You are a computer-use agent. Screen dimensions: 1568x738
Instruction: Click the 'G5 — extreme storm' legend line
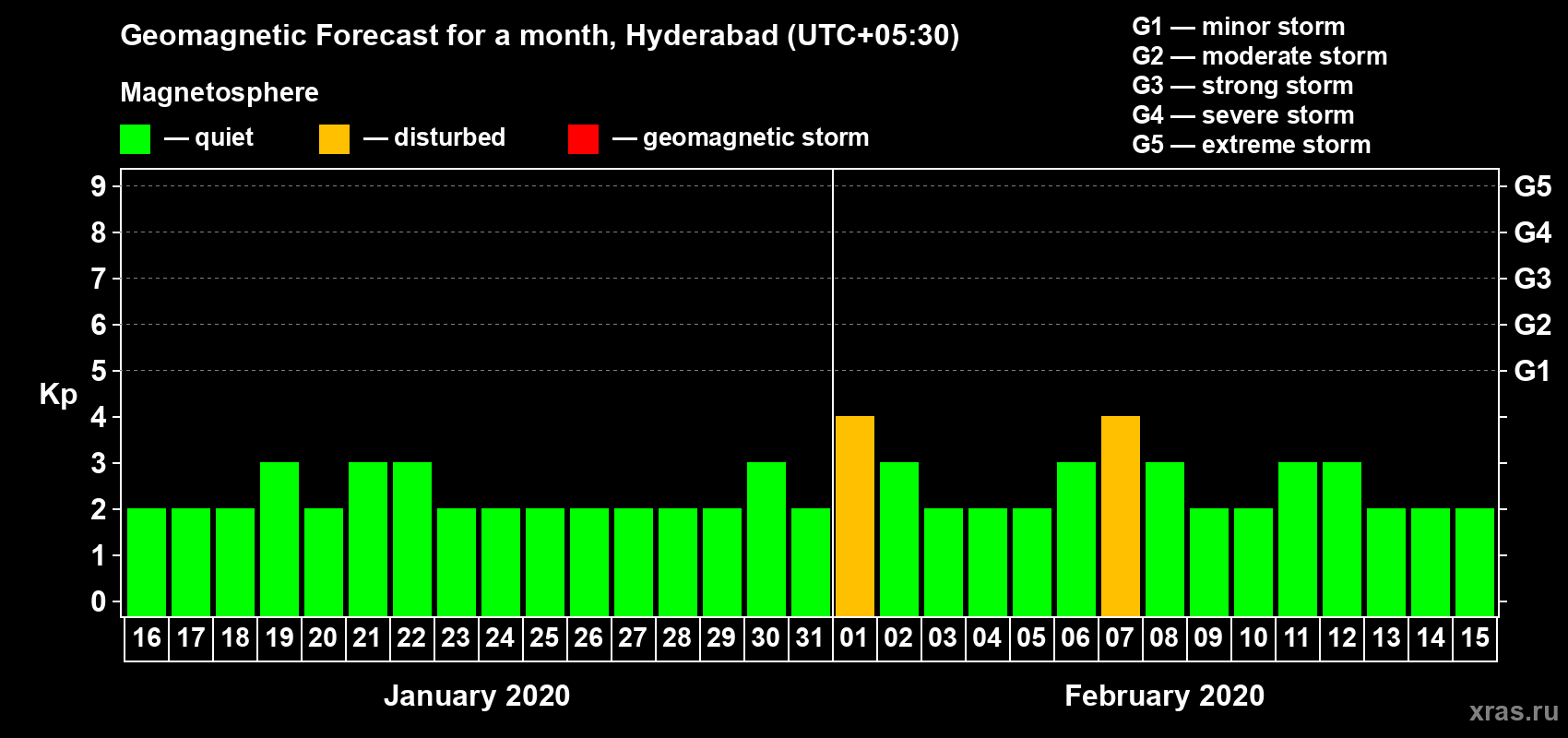pyautogui.click(x=1252, y=145)
